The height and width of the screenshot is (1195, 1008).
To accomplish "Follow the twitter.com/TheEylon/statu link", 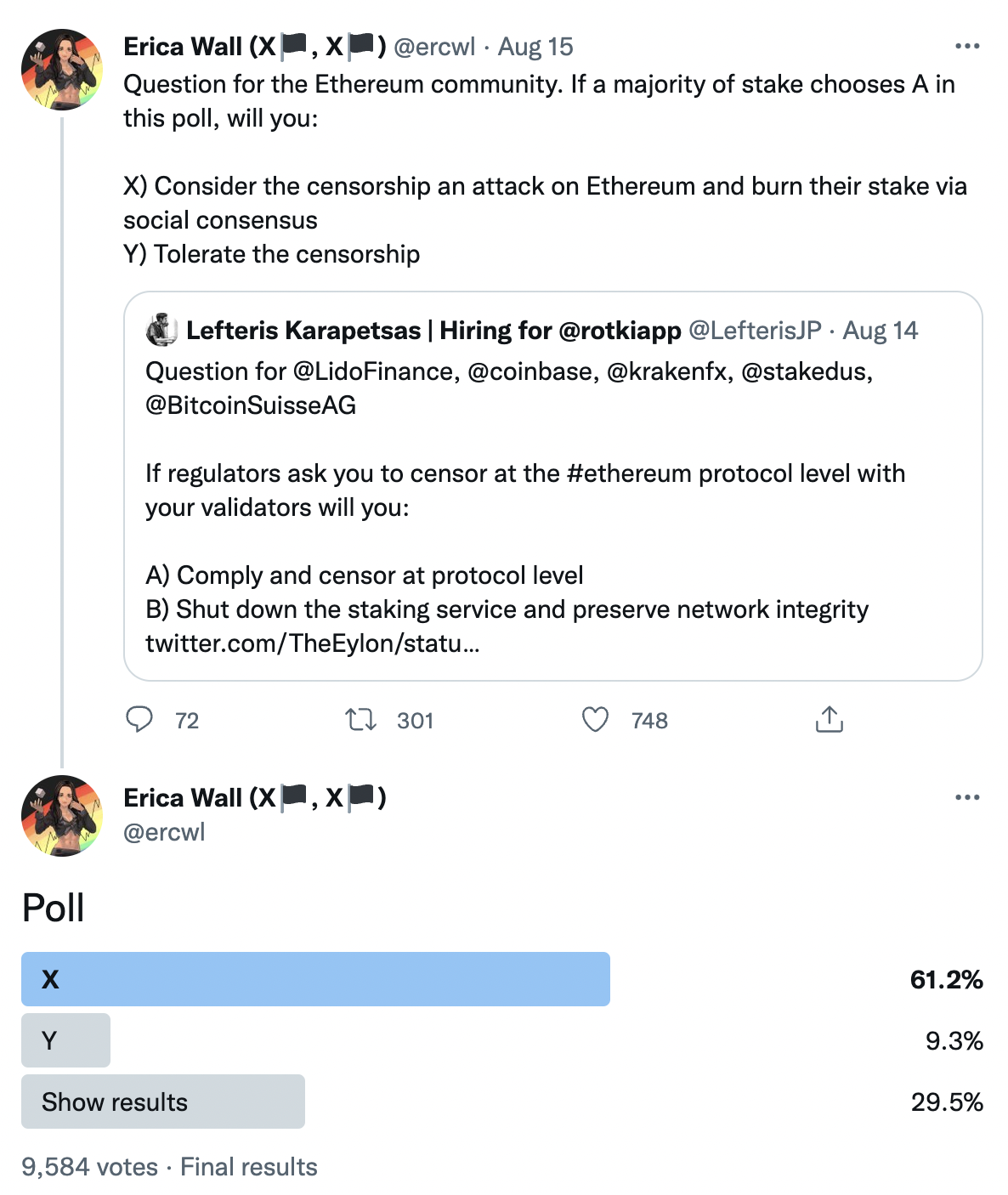I will coord(313,643).
